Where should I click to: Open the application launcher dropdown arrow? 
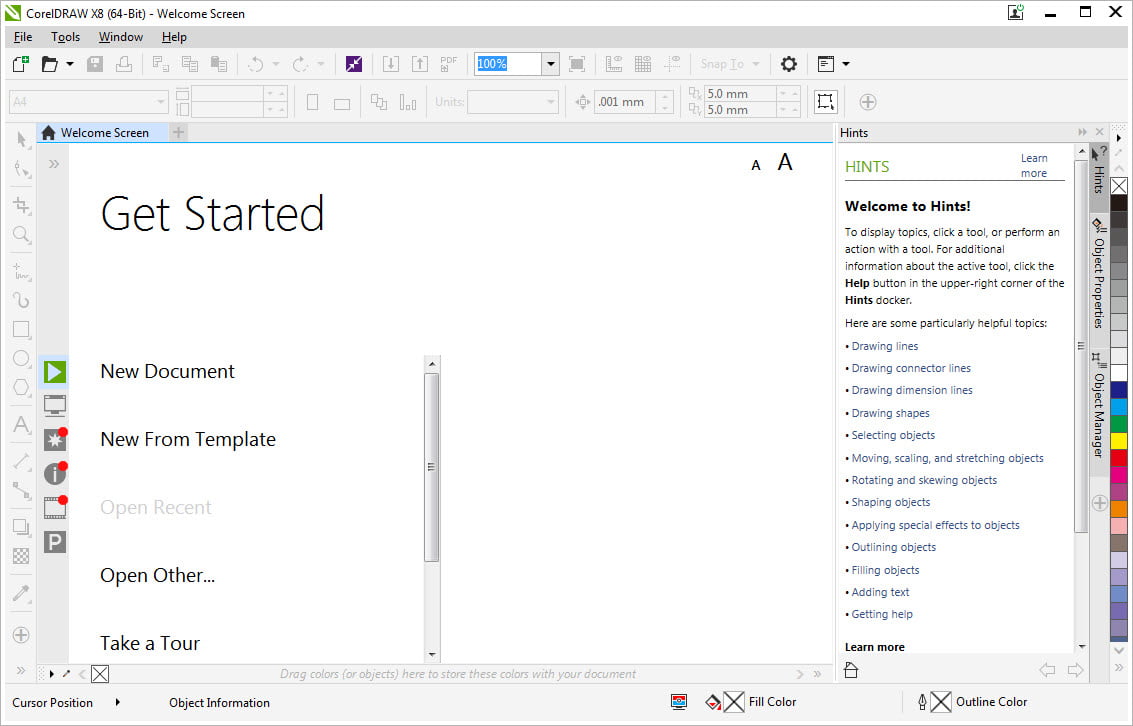coord(845,64)
